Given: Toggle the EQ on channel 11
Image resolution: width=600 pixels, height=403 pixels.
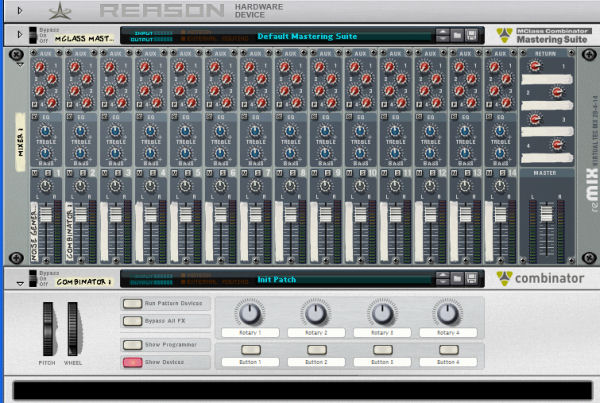Looking at the screenshot, I should (384, 116).
